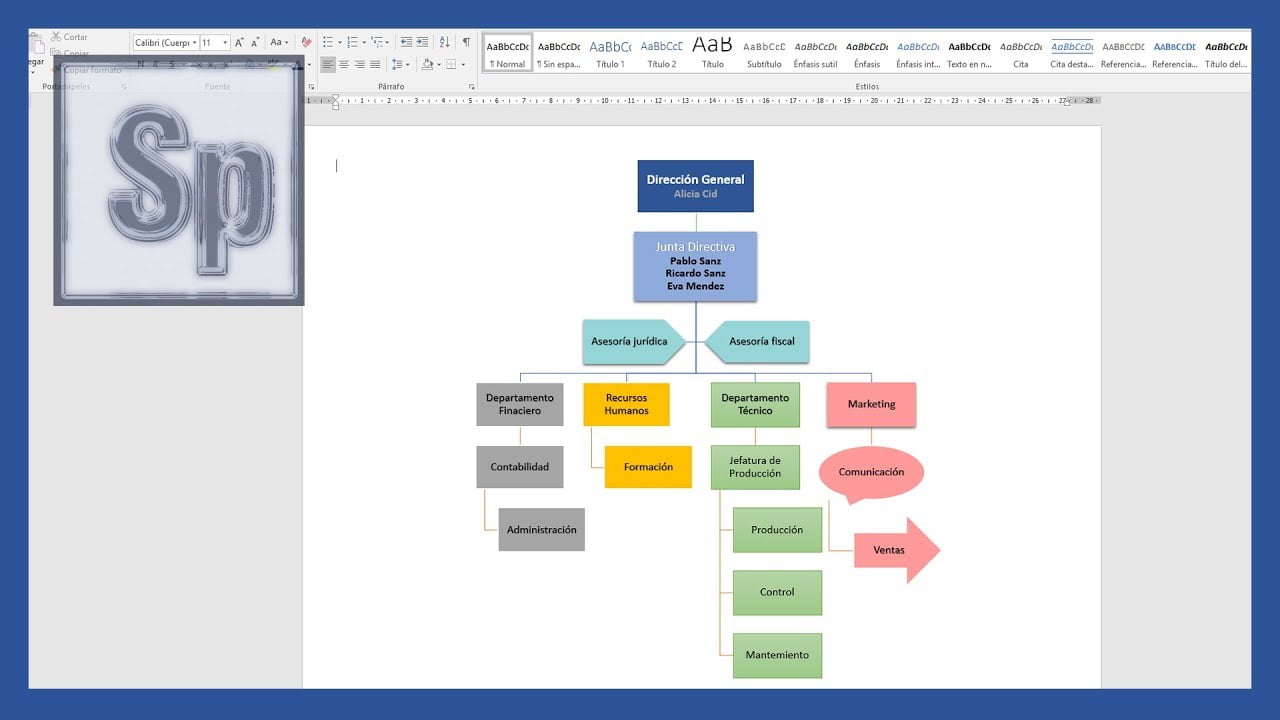Clear all formatting with the eraser icon

point(306,42)
